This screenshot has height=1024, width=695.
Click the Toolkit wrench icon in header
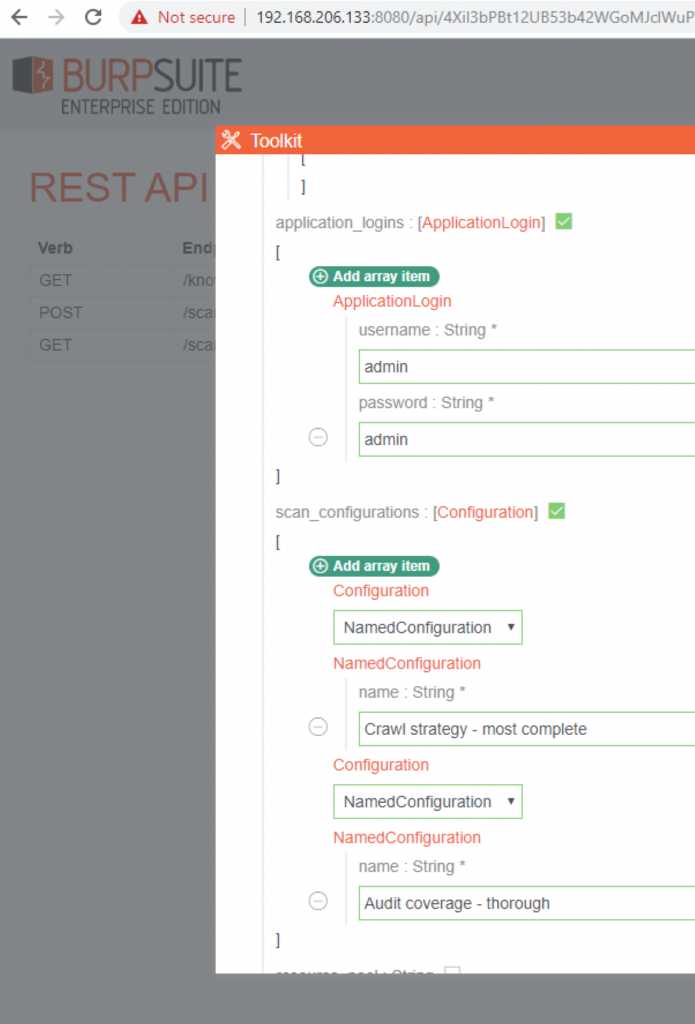pyautogui.click(x=231, y=140)
